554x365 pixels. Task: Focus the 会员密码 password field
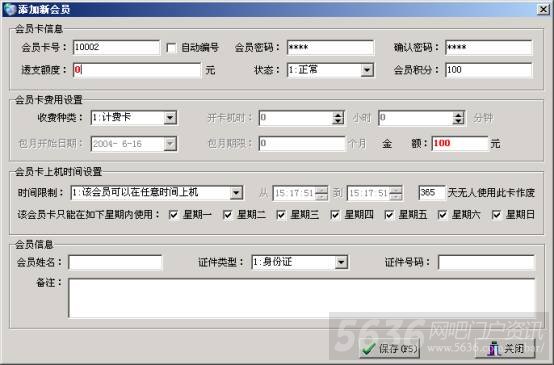[x=330, y=48]
